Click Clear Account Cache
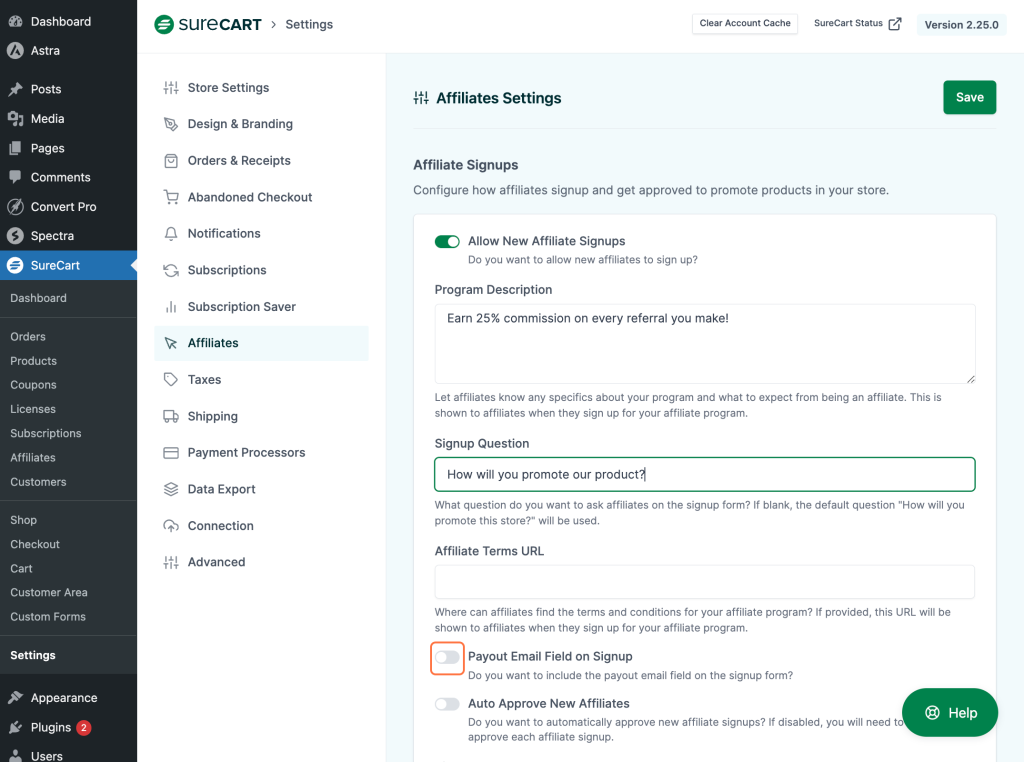Viewport: 1024px width, 762px height. 744,23
